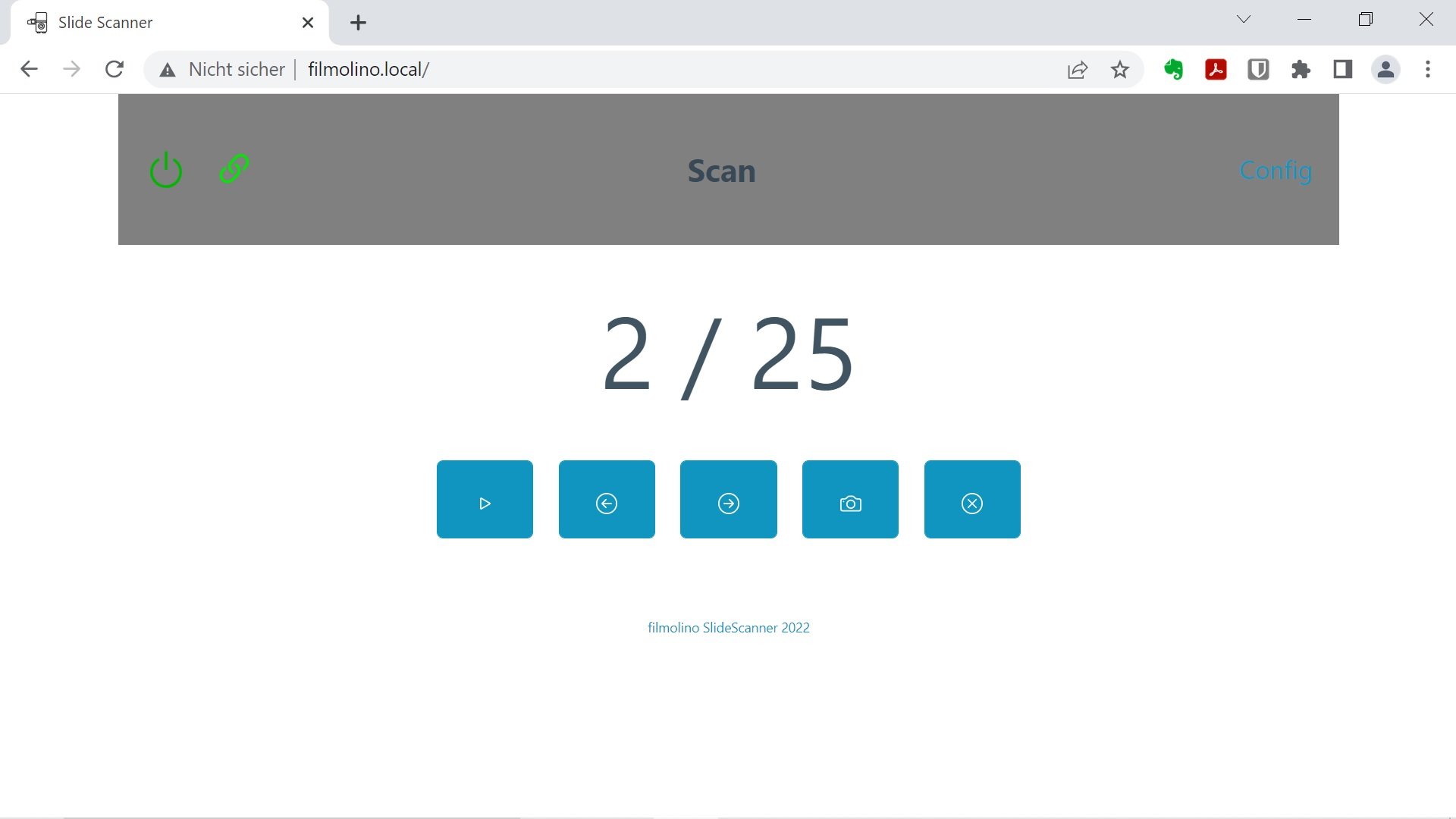Click the browser back arrow

click(x=29, y=69)
